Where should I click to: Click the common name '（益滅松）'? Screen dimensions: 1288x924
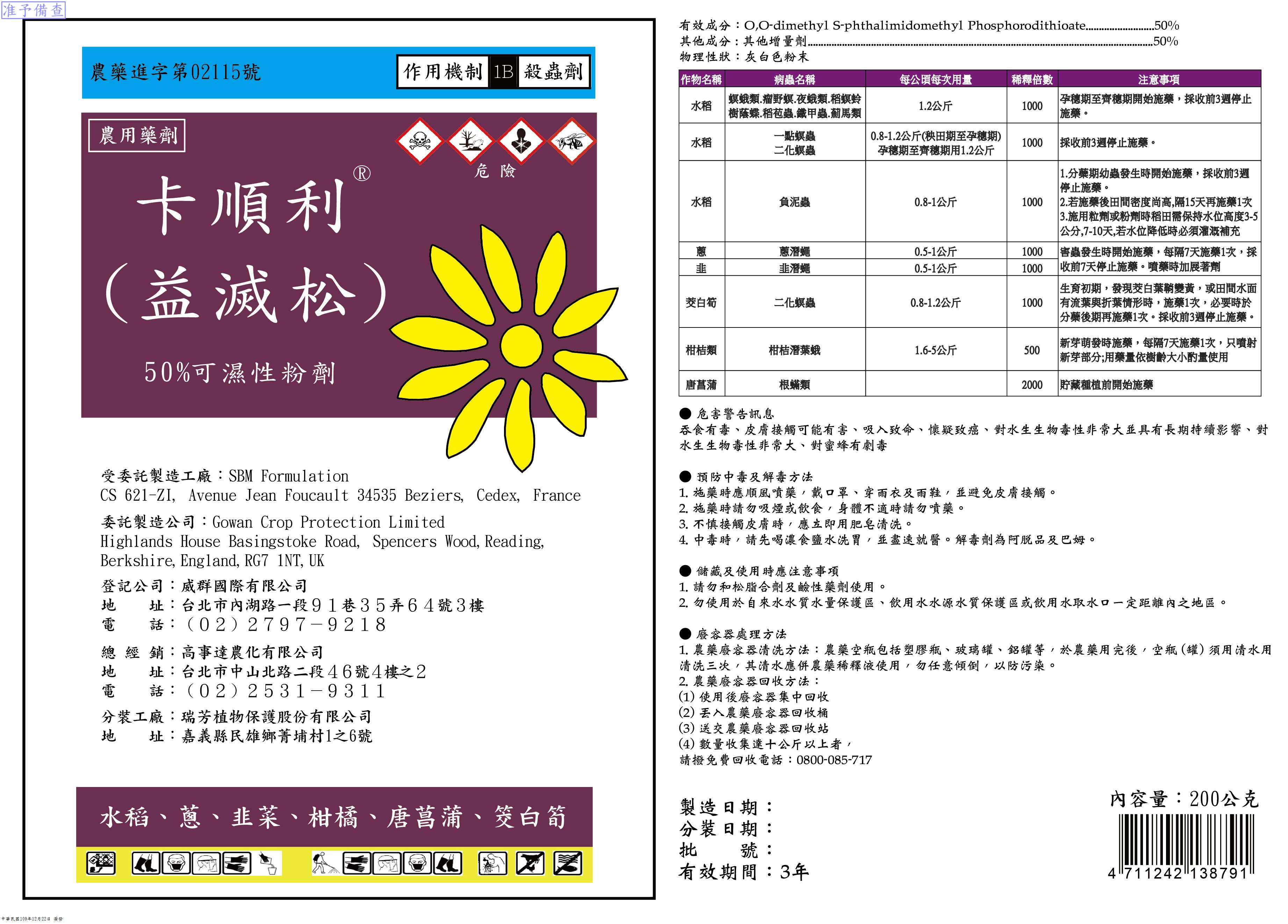pyautogui.click(x=246, y=294)
